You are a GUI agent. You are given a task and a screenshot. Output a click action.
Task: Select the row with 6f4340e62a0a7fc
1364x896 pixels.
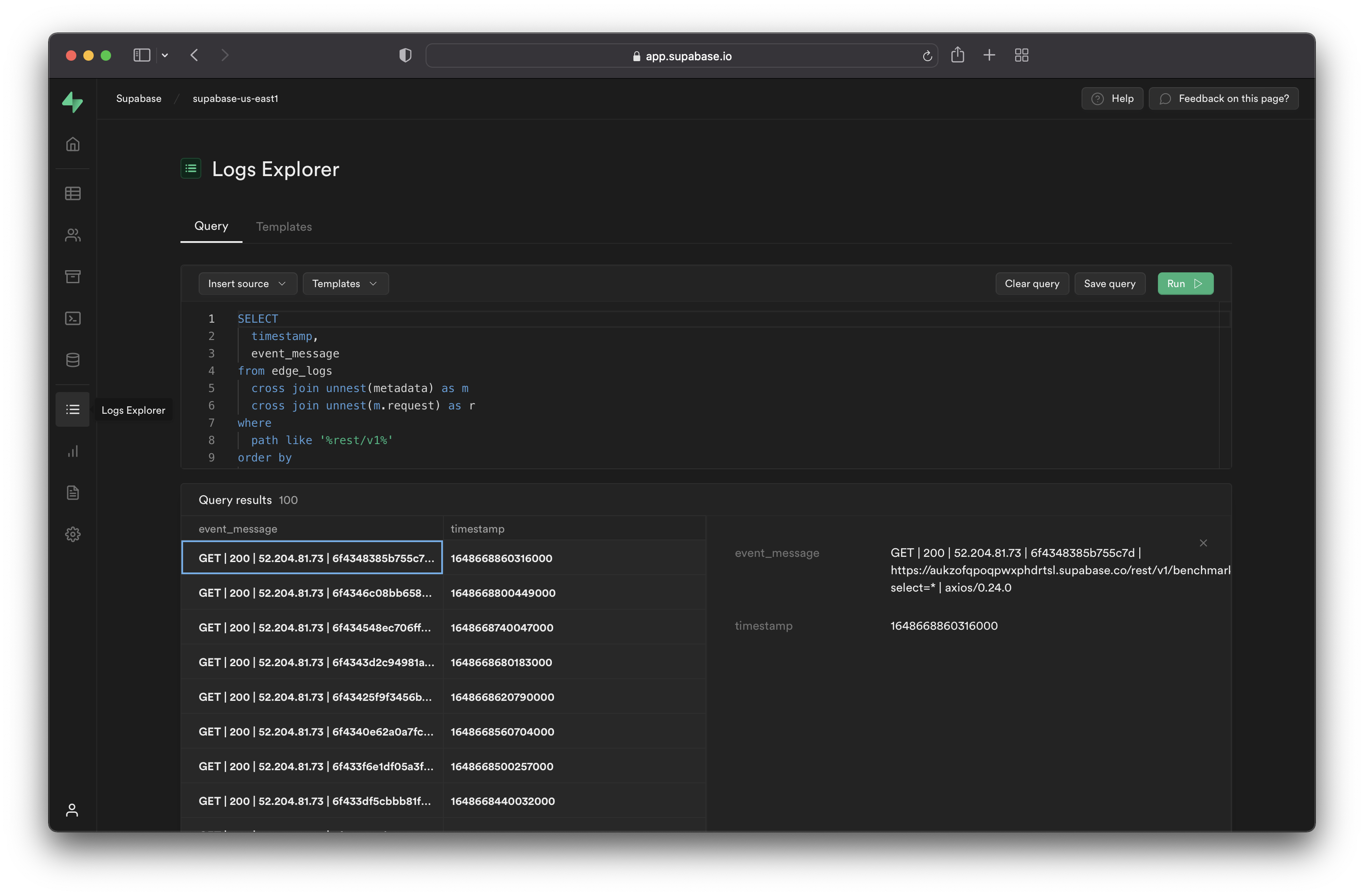pyautogui.click(x=312, y=732)
